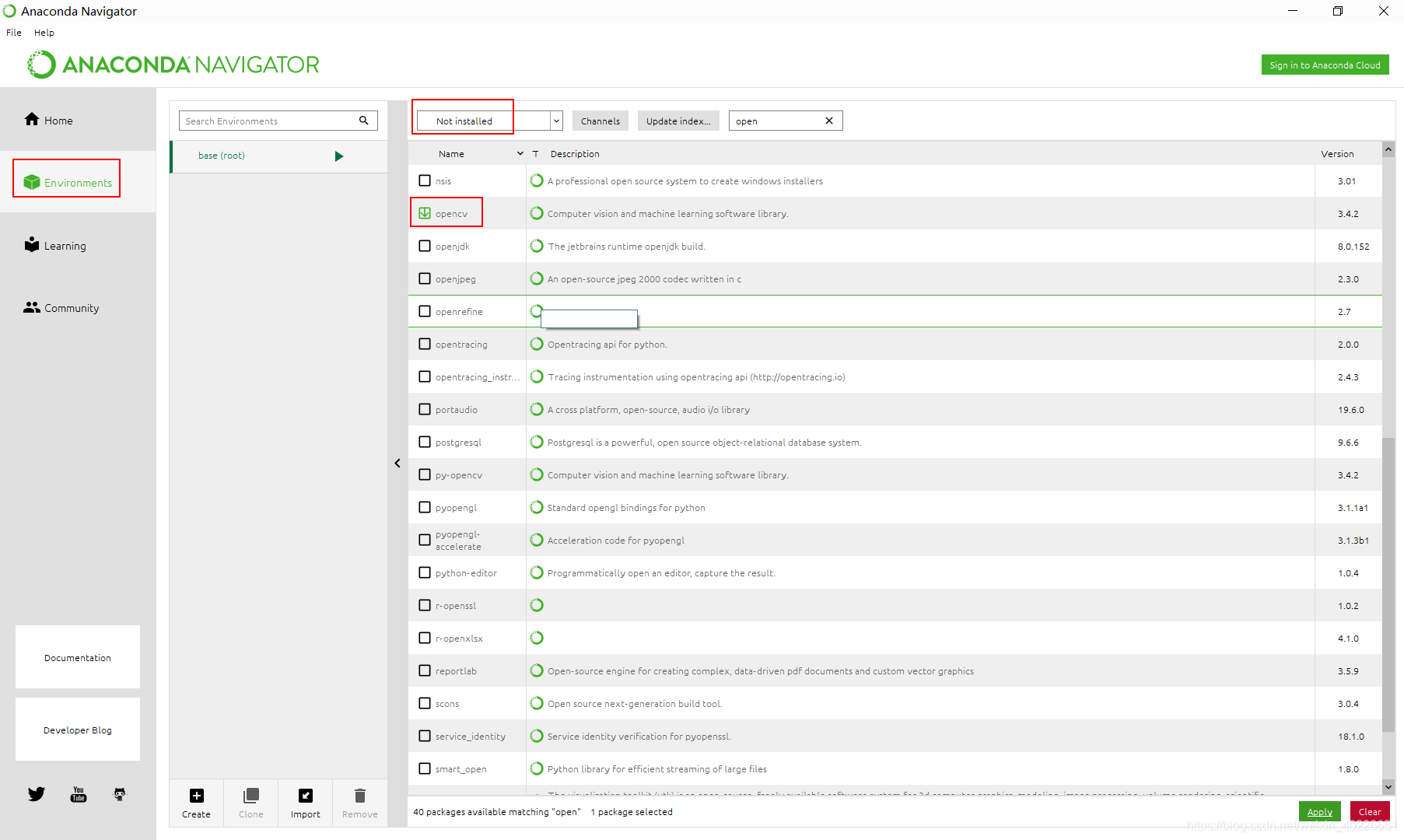Viewport: 1404px width, 840px height.
Task: Unmark the opencv package checkbox
Action: (425, 213)
